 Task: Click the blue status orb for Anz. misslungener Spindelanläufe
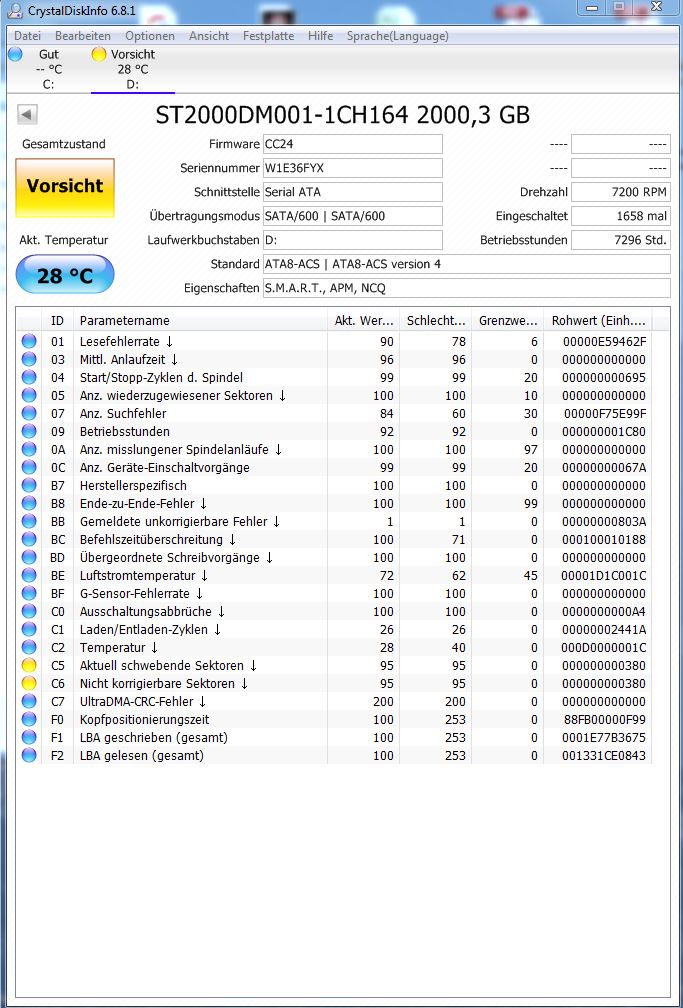pyautogui.click(x=29, y=449)
